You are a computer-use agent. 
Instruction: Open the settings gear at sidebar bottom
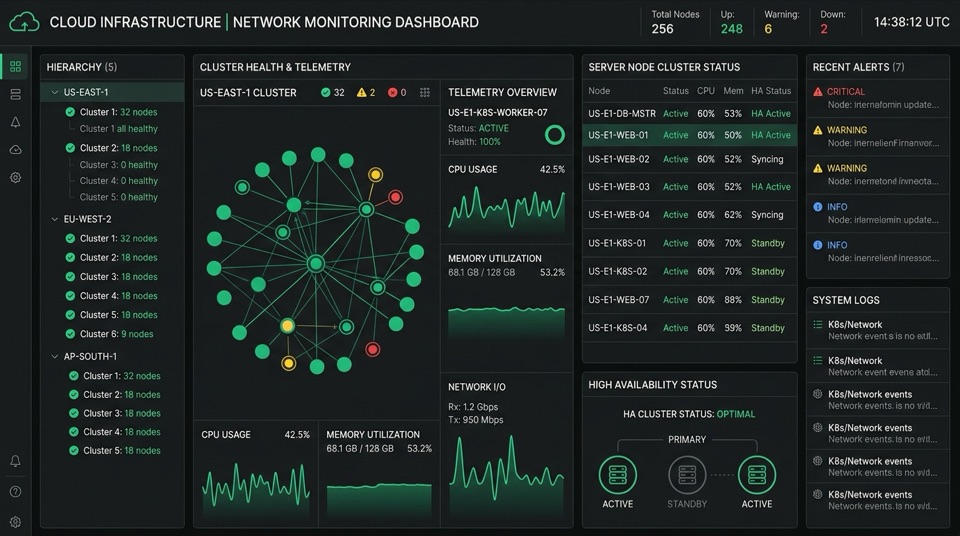coord(15,522)
